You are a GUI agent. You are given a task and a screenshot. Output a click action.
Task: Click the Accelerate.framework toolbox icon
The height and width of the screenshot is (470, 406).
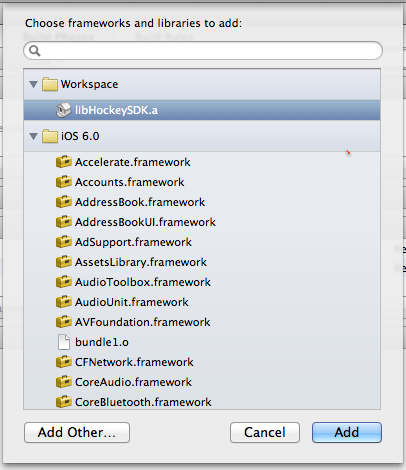point(64,162)
